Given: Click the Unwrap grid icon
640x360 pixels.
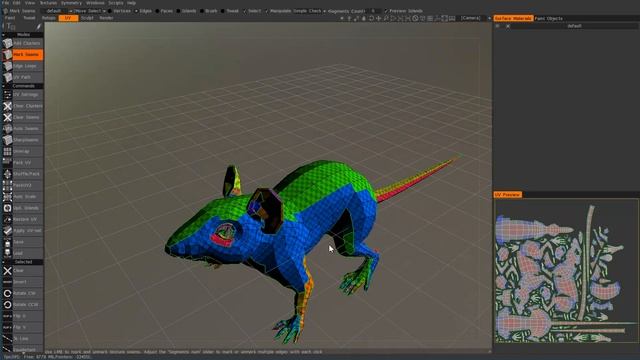Looking at the screenshot, I should pyautogui.click(x=7, y=151).
